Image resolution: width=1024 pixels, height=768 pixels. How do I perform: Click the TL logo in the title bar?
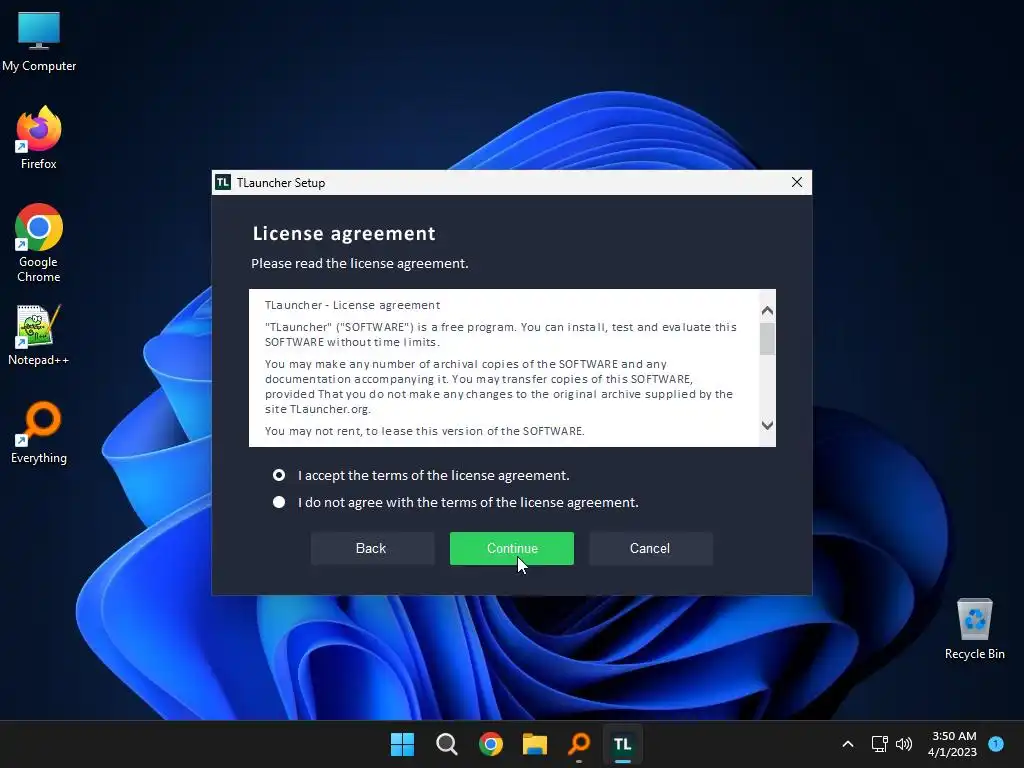click(x=223, y=182)
